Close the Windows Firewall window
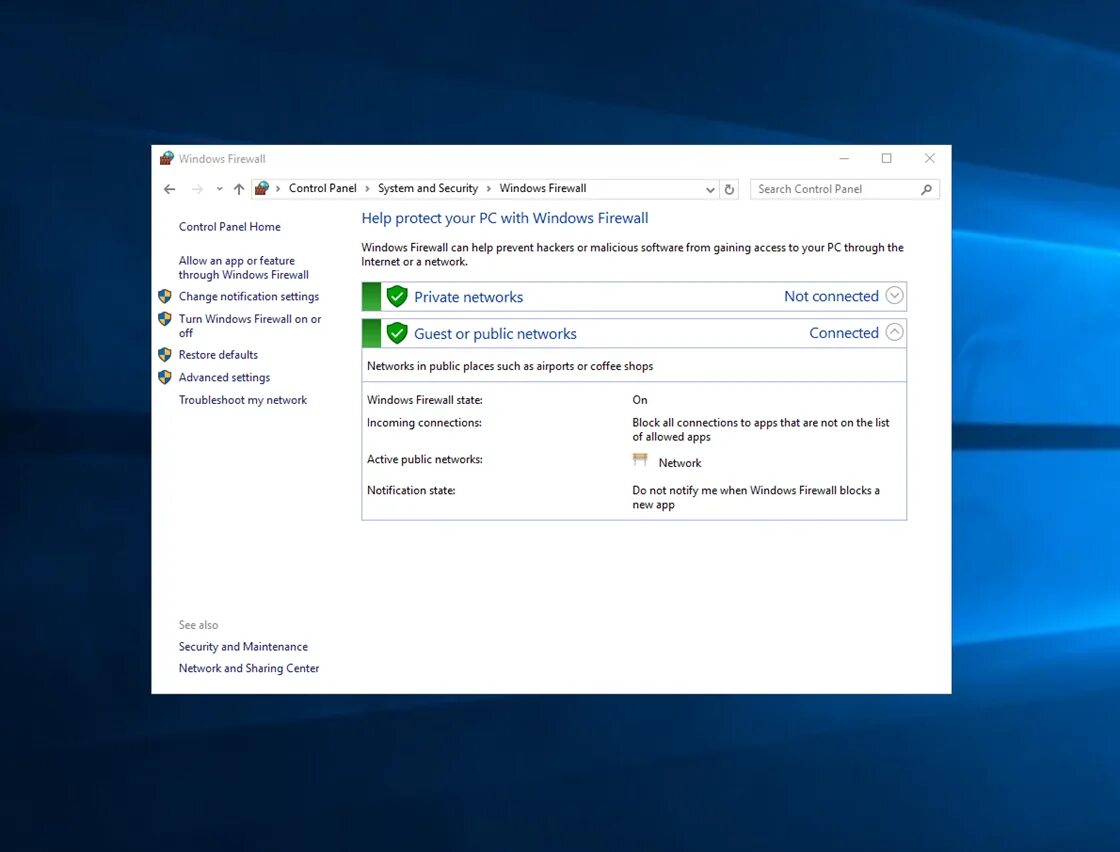 tap(929, 159)
